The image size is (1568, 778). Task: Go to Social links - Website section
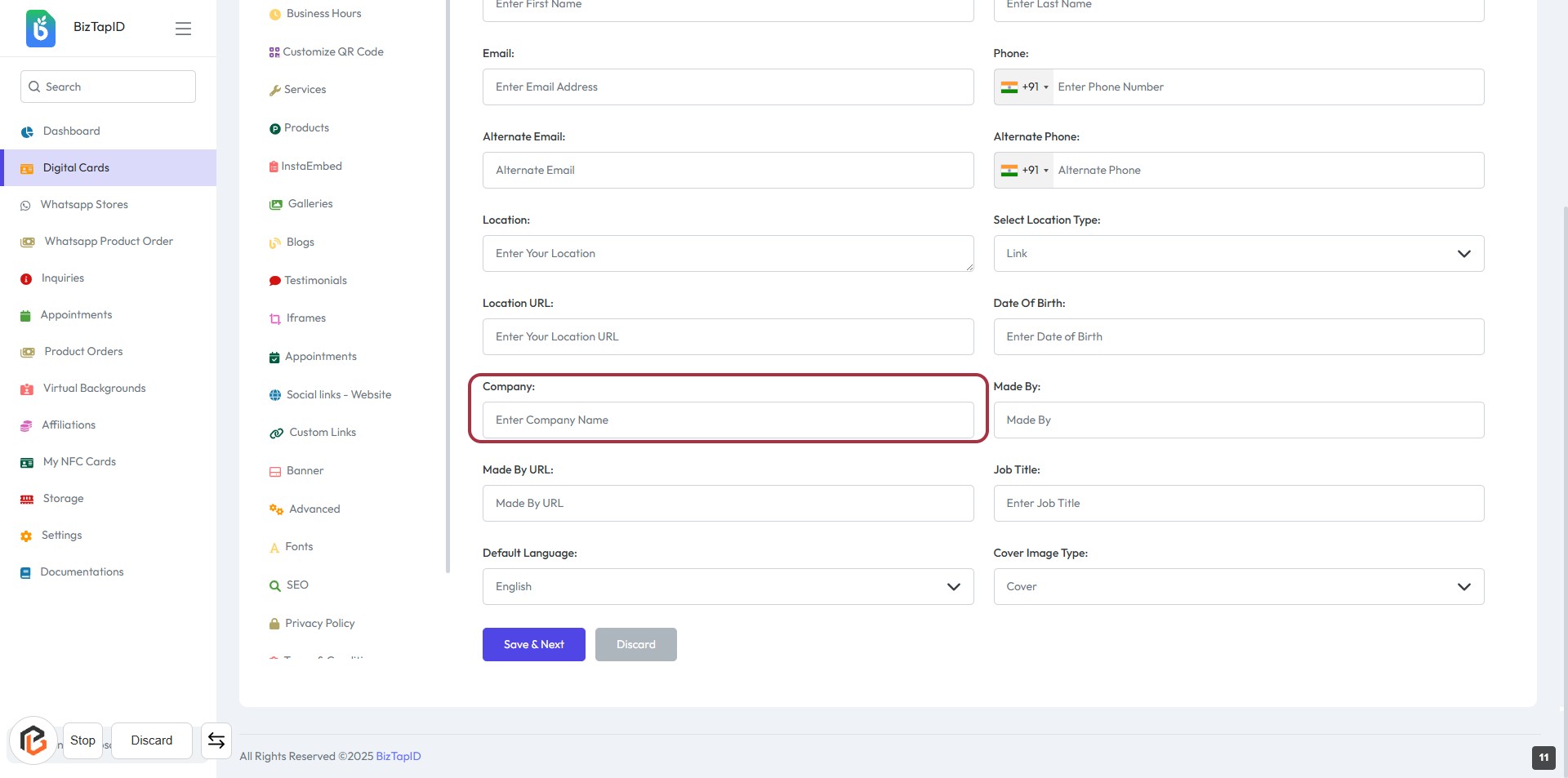coord(338,395)
